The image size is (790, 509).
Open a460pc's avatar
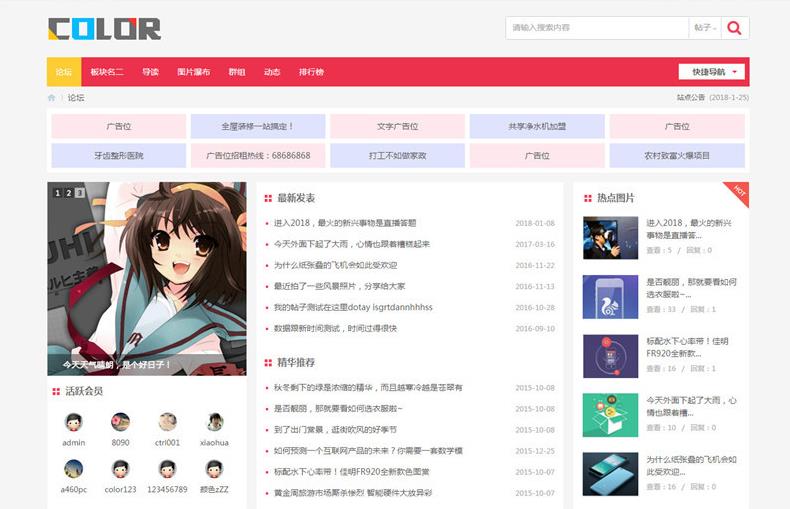point(74,469)
